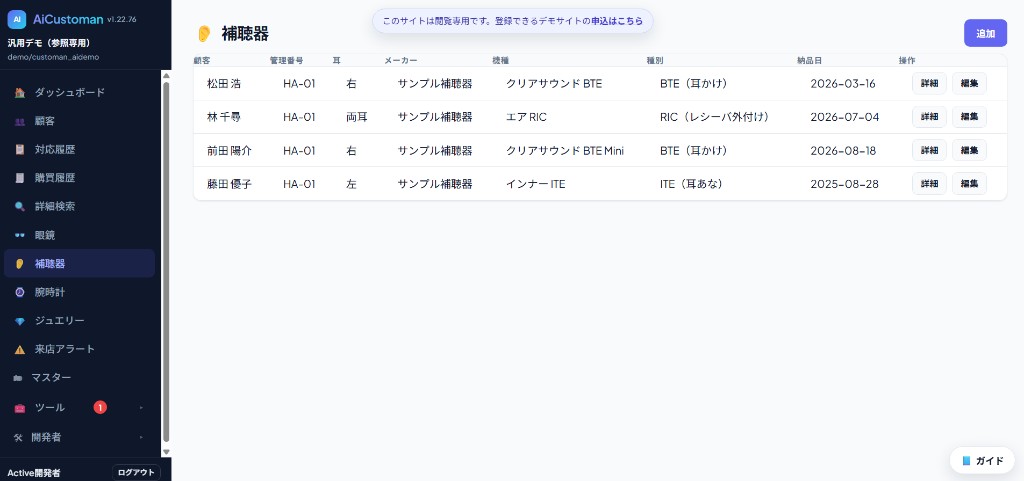Select 眼鏡 in the sidebar
This screenshot has height=481, width=1024.
pos(79,235)
